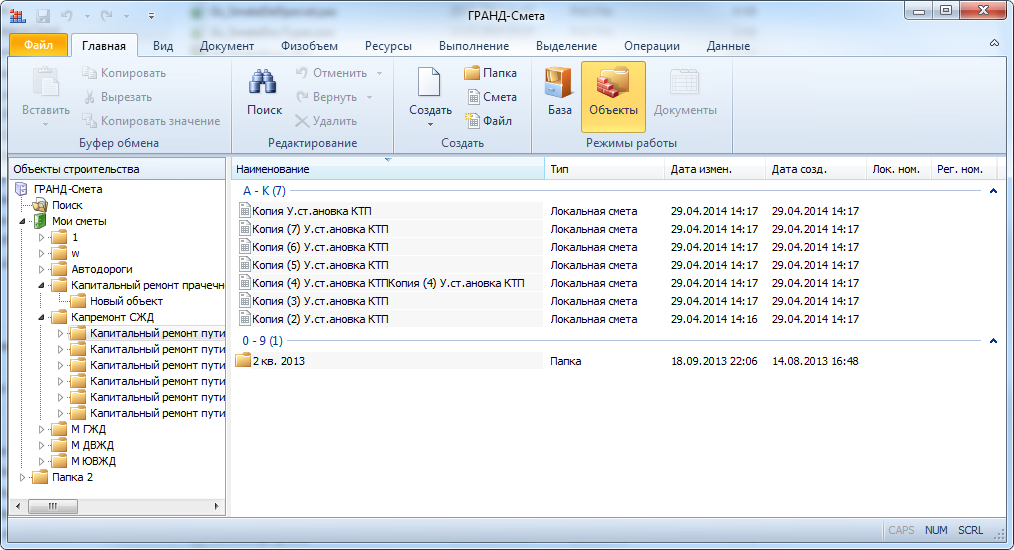The image size is (1014, 550).
Task: Sort by the Наименование column header
Action: click(x=388, y=169)
